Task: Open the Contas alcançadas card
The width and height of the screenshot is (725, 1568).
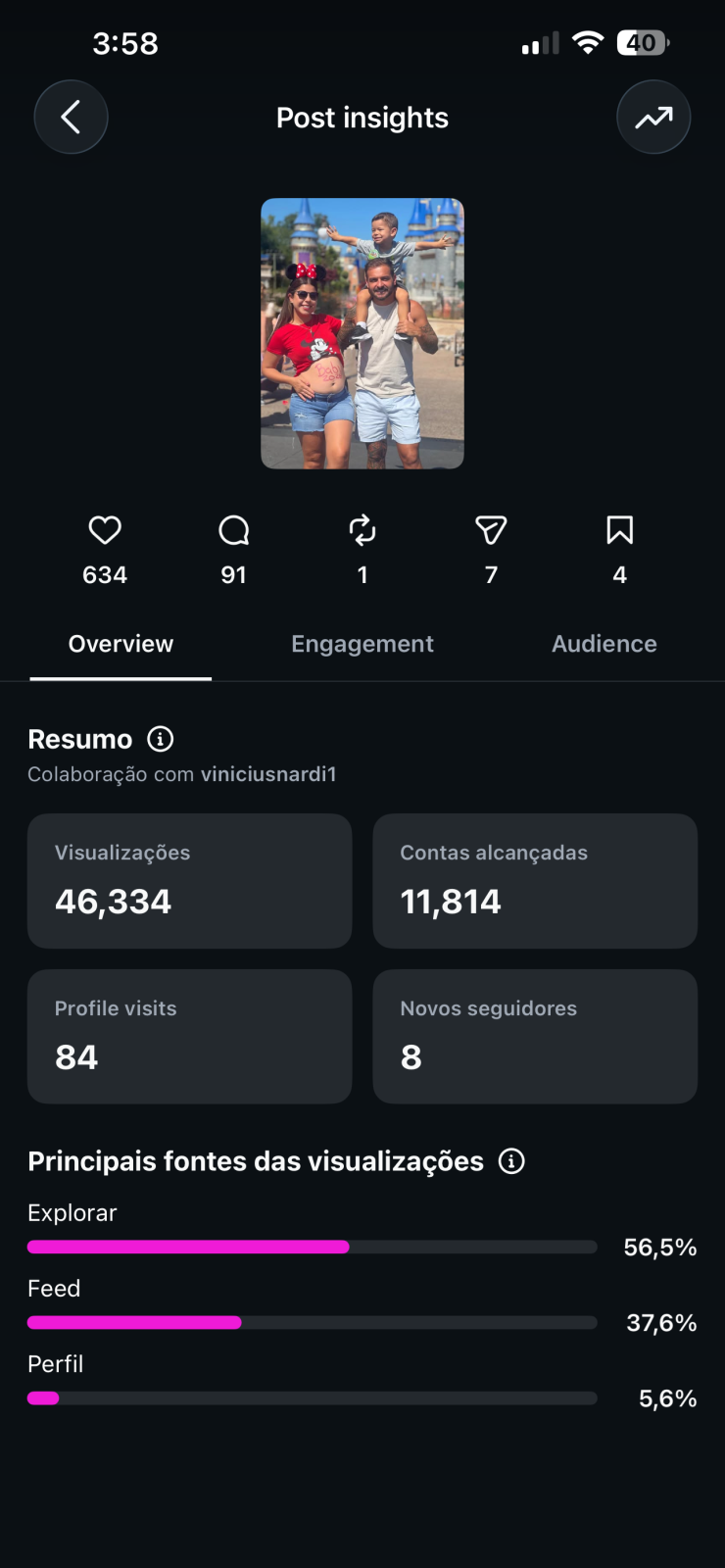Action: pyautogui.click(x=535, y=881)
